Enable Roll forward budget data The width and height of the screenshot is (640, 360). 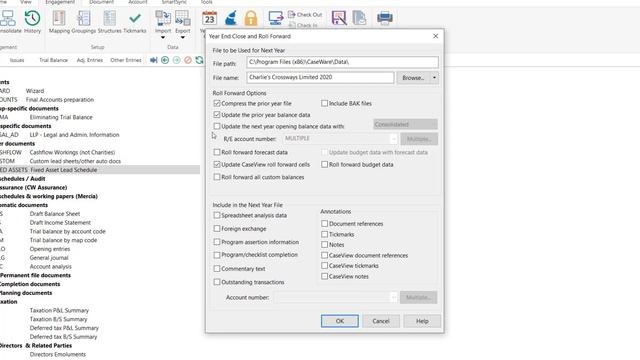tap(324, 164)
